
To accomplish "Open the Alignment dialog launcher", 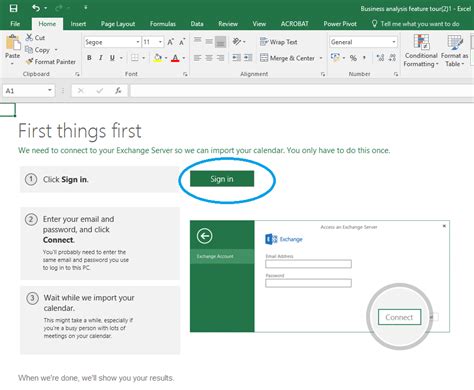I will point(323,74).
